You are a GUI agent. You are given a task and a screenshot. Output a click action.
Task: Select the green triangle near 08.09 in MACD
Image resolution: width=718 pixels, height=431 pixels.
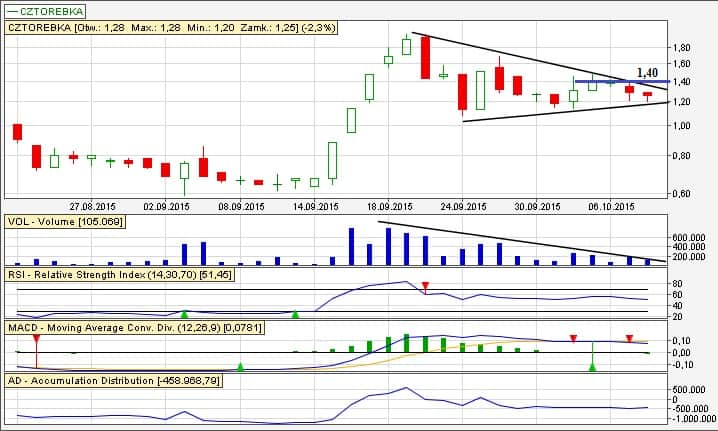(x=240, y=367)
